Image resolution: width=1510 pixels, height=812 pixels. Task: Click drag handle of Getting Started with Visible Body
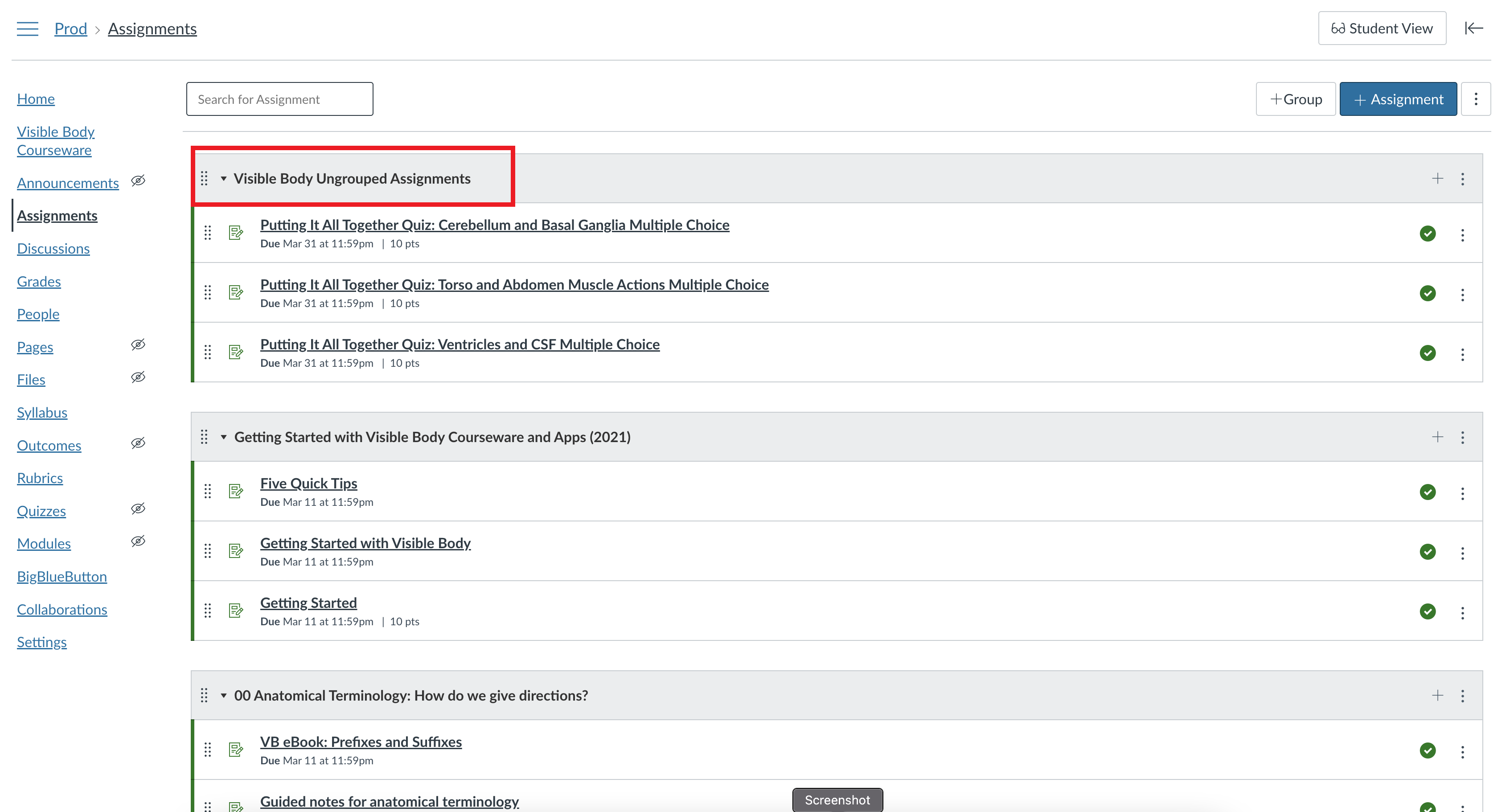click(208, 550)
